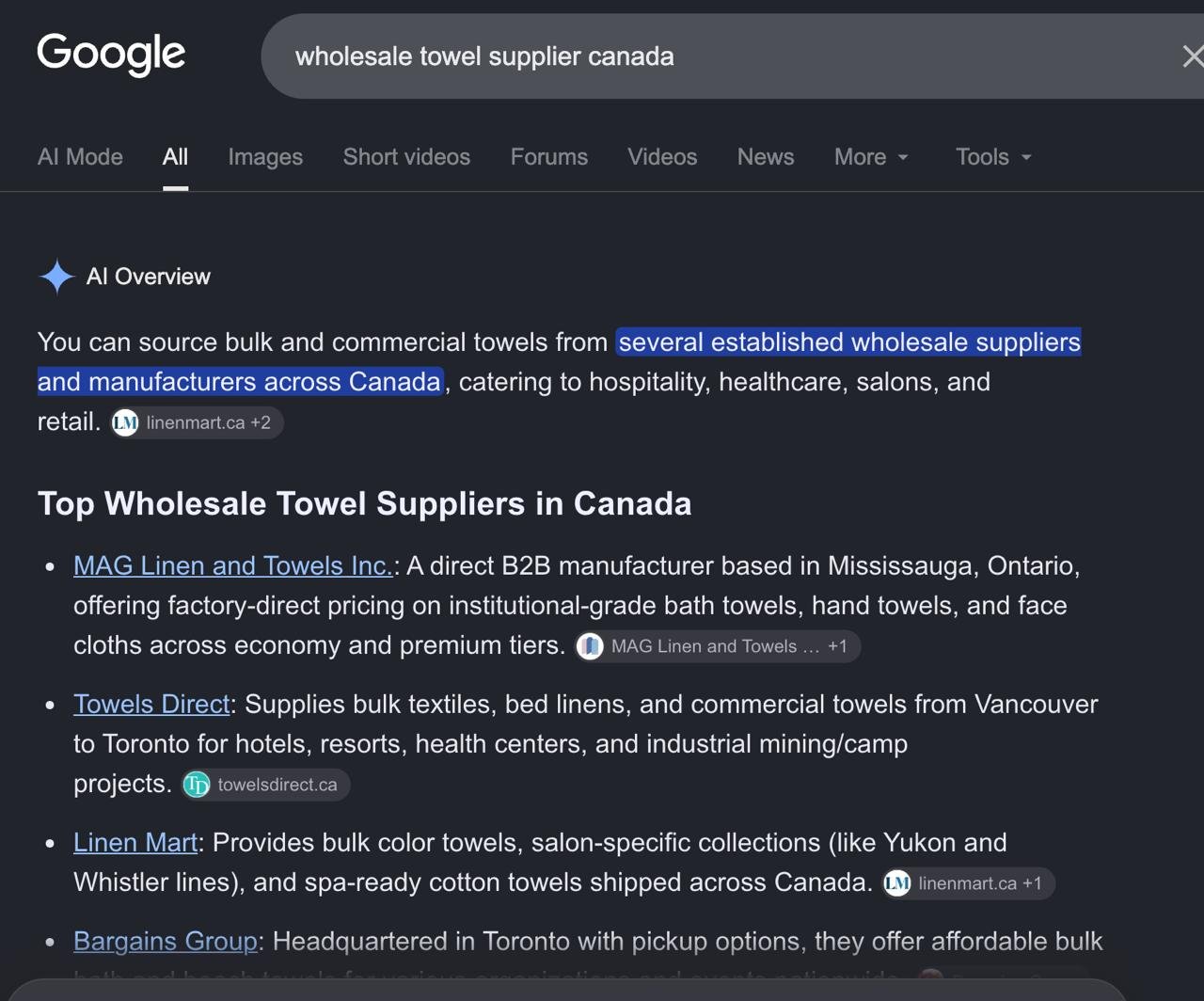Viewport: 1204px width, 1001px height.
Task: Open the linenmart.ca +2 source chip
Action: [196, 422]
